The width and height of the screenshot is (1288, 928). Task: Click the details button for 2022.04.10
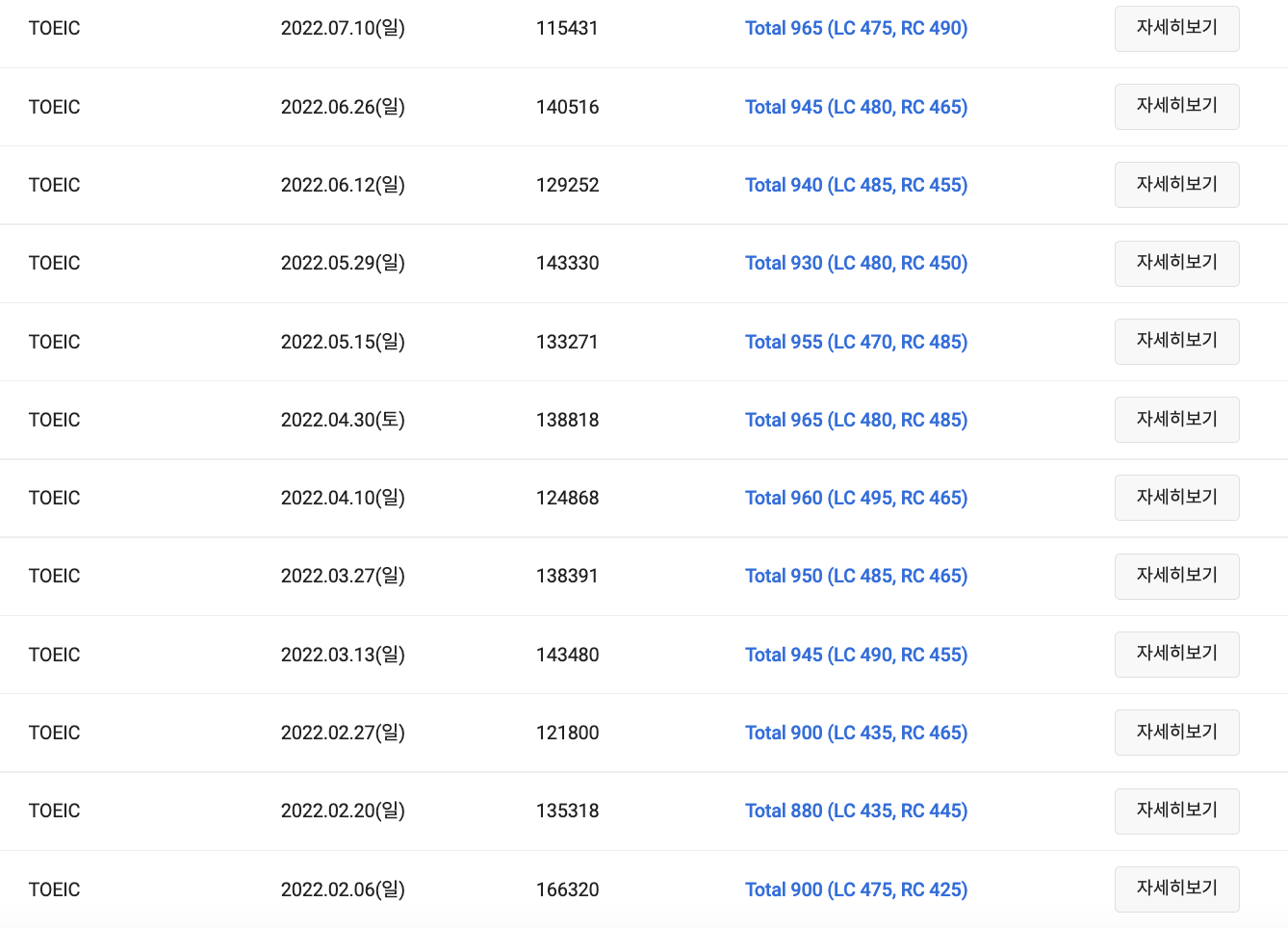[x=1176, y=498]
